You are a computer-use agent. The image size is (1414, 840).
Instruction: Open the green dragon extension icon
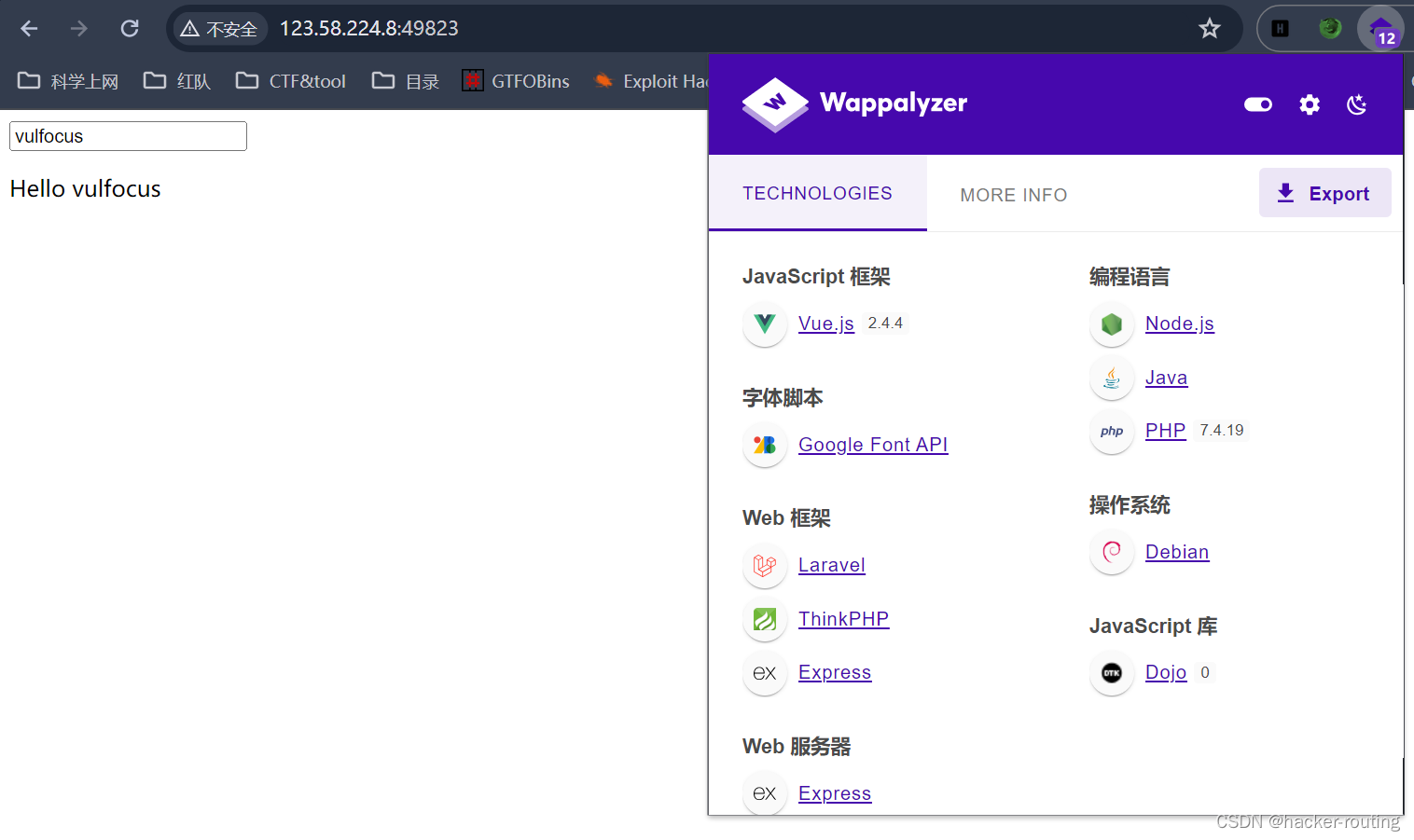tap(1330, 28)
